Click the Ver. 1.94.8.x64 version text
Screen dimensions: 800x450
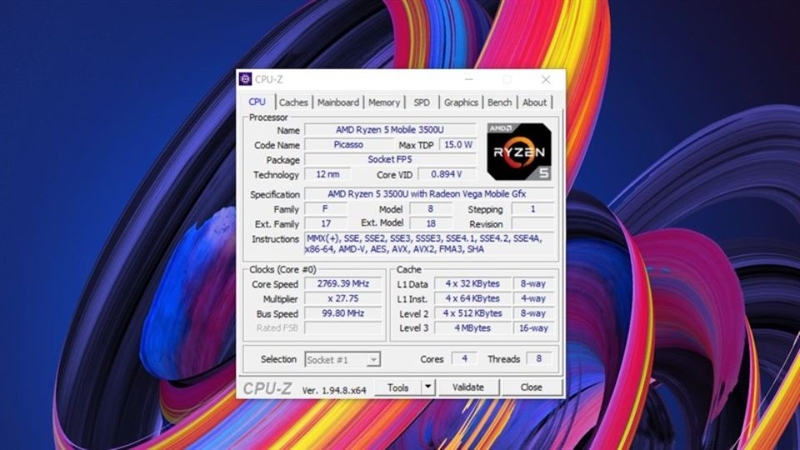[334, 391]
